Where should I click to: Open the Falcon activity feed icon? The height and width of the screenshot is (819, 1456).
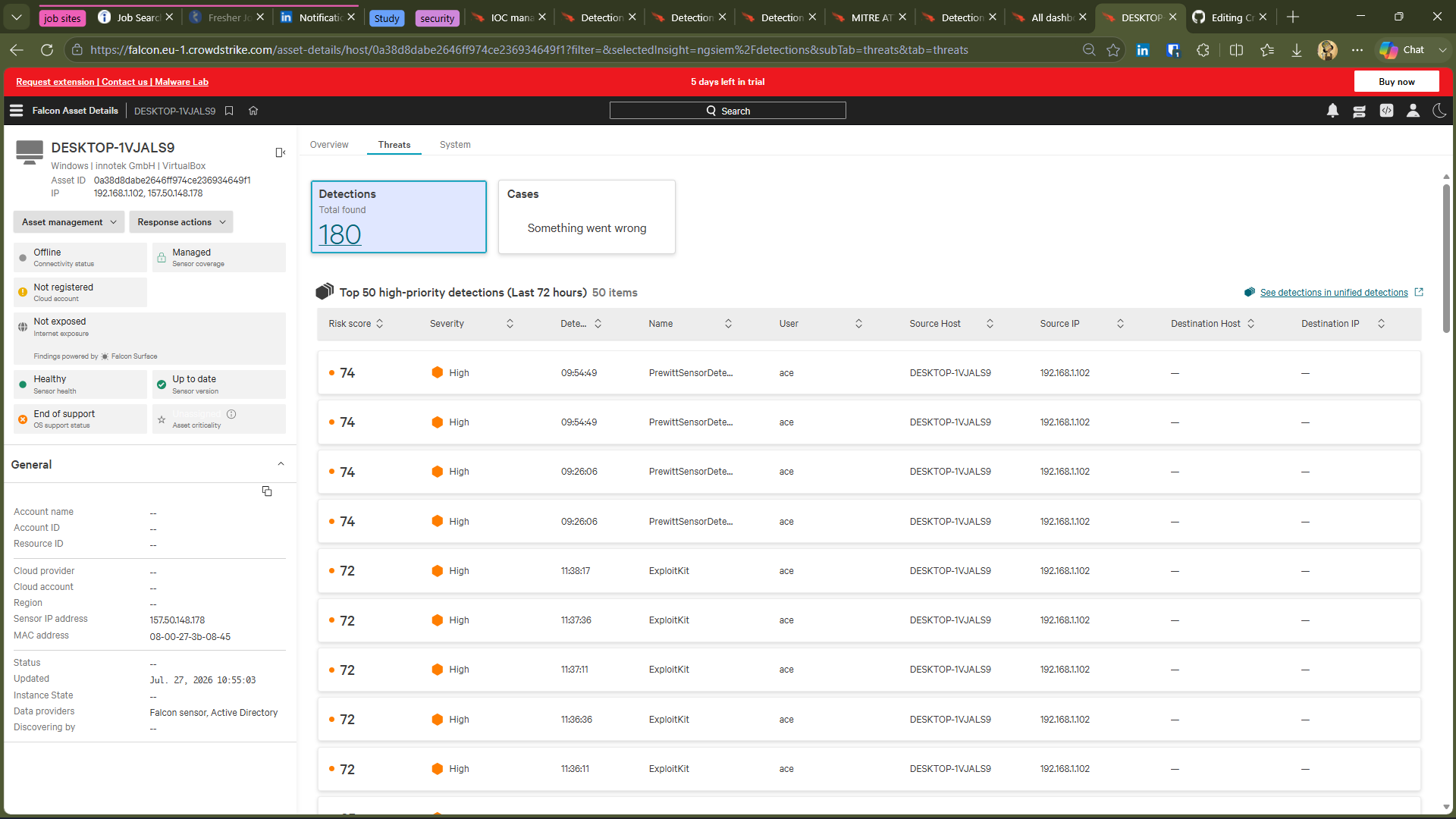coord(1359,111)
